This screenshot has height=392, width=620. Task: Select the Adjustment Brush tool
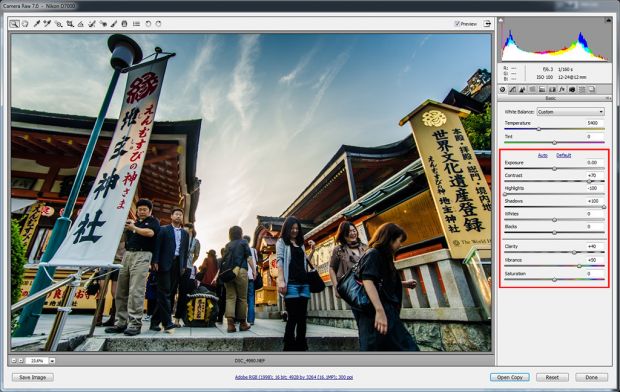pos(114,24)
